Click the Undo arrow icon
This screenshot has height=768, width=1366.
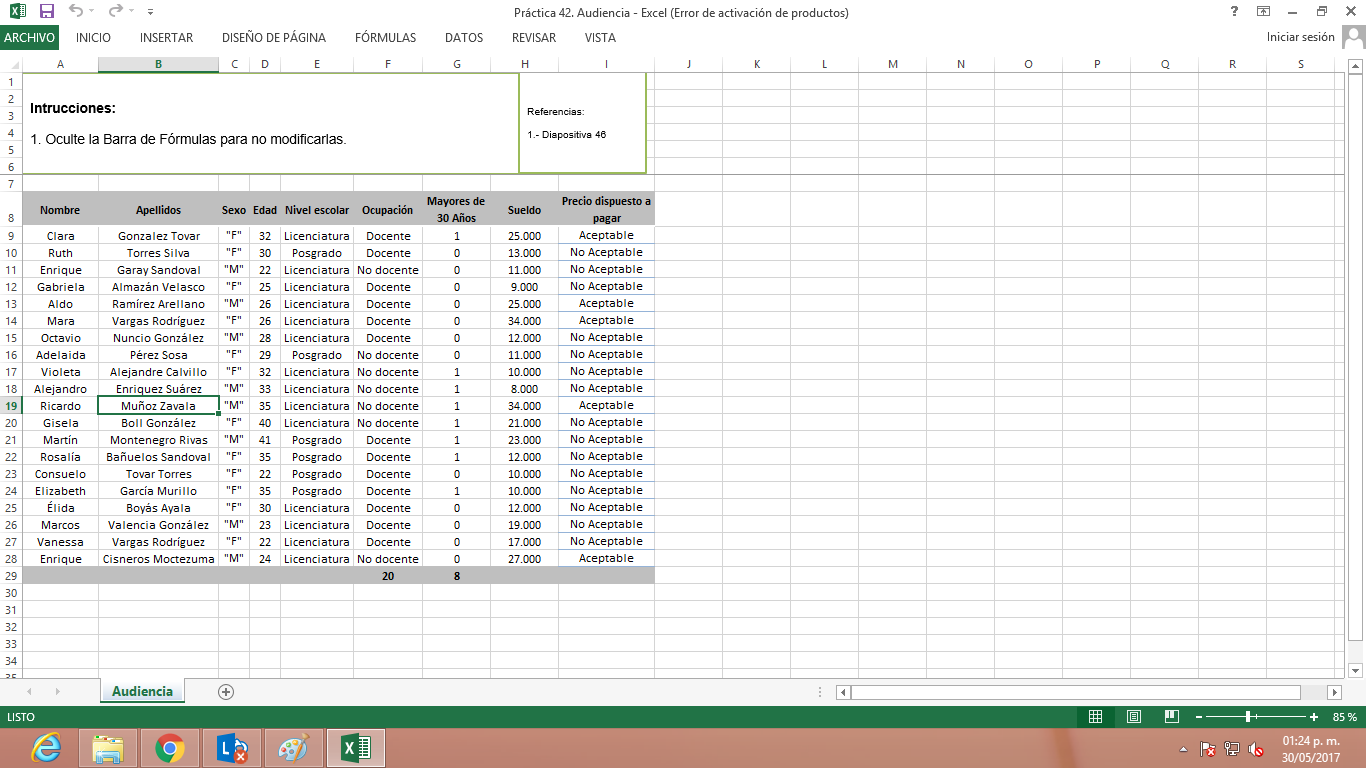76,12
